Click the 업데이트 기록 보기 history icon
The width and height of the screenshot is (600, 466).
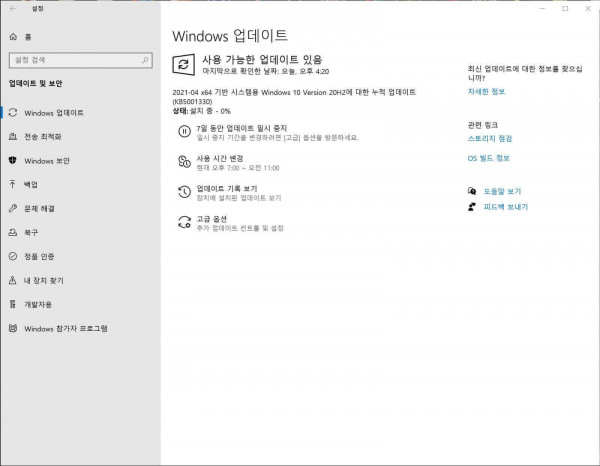[x=184, y=192]
